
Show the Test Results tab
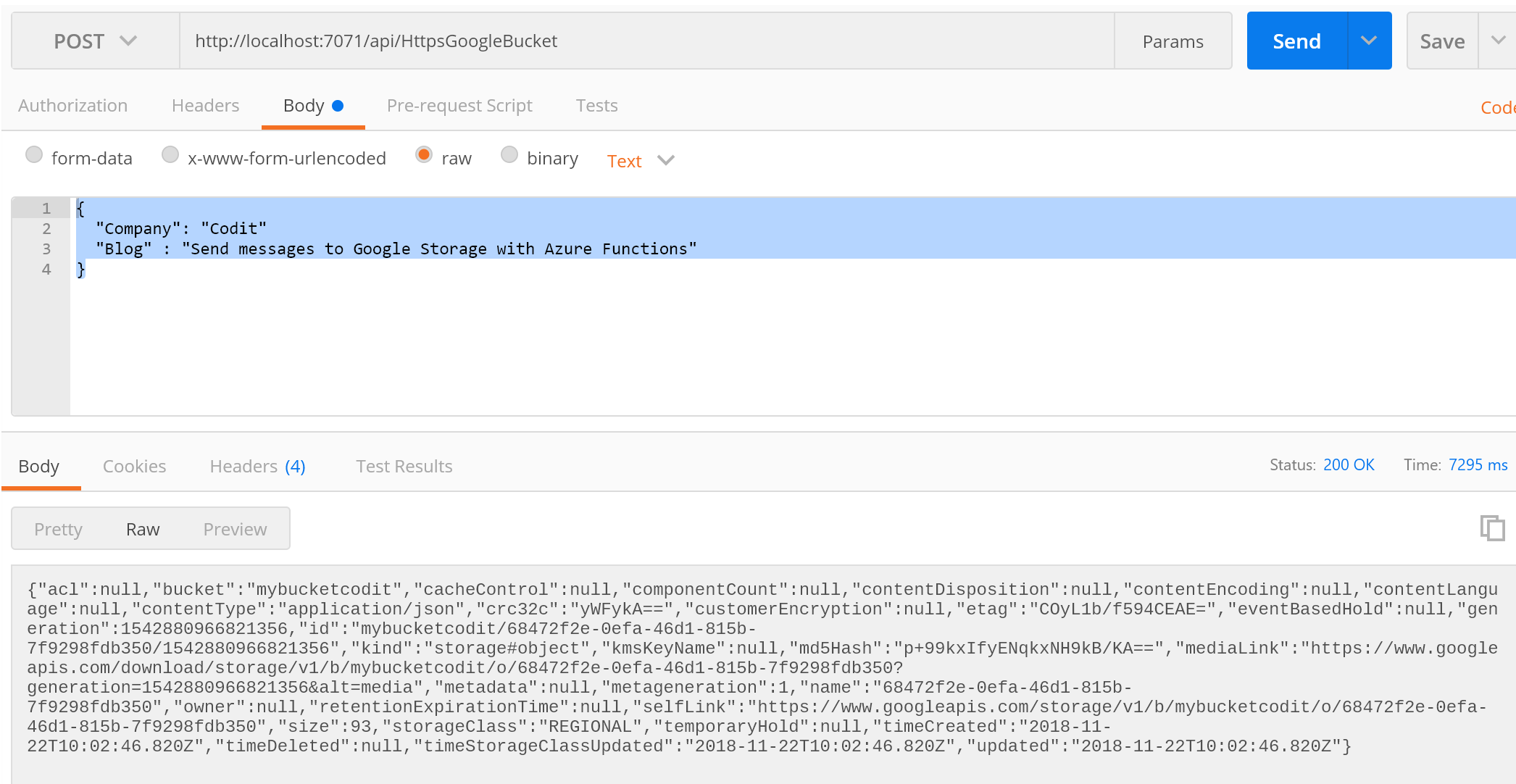404,467
